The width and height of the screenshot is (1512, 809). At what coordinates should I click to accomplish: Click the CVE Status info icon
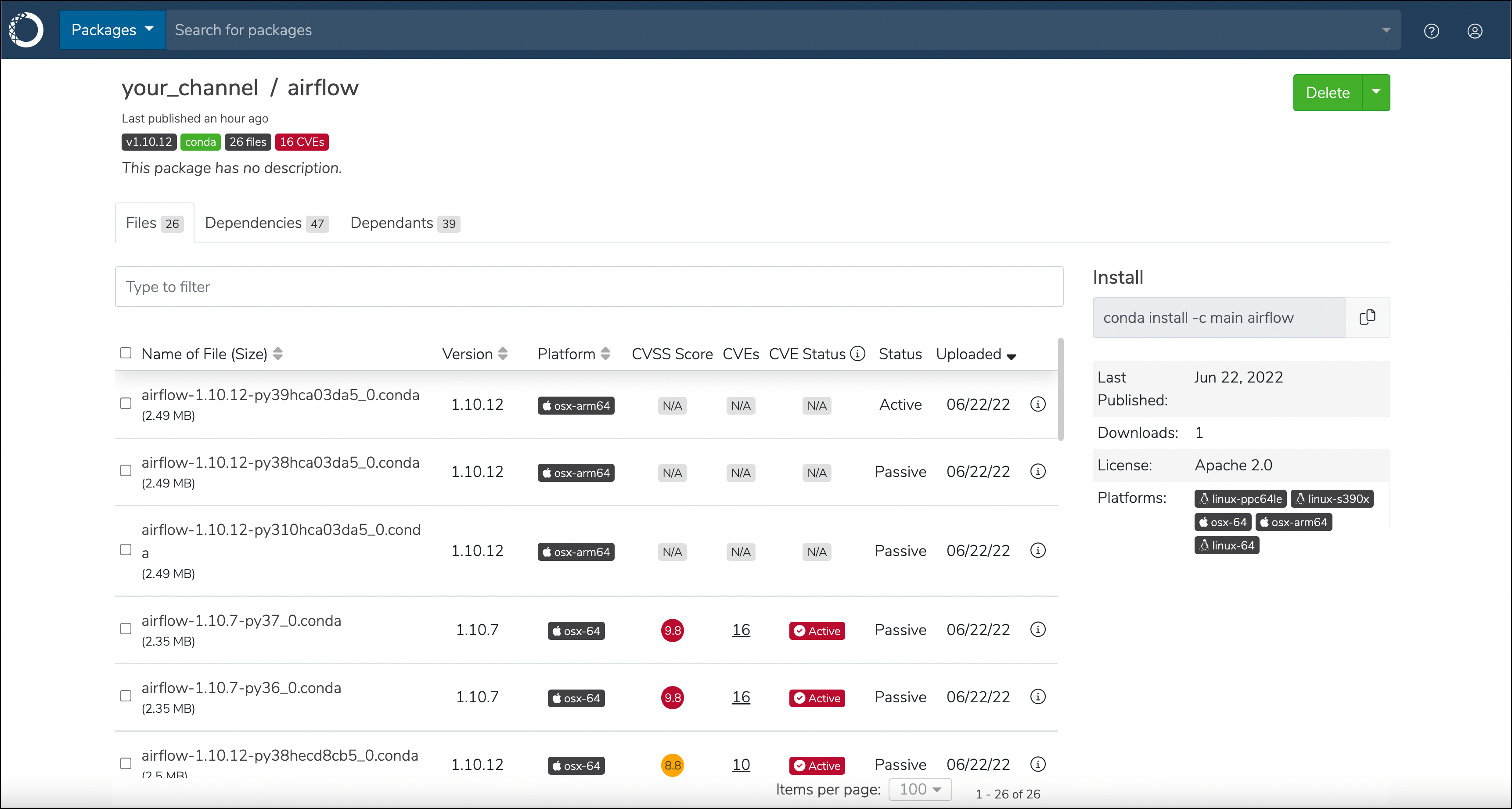pos(857,354)
